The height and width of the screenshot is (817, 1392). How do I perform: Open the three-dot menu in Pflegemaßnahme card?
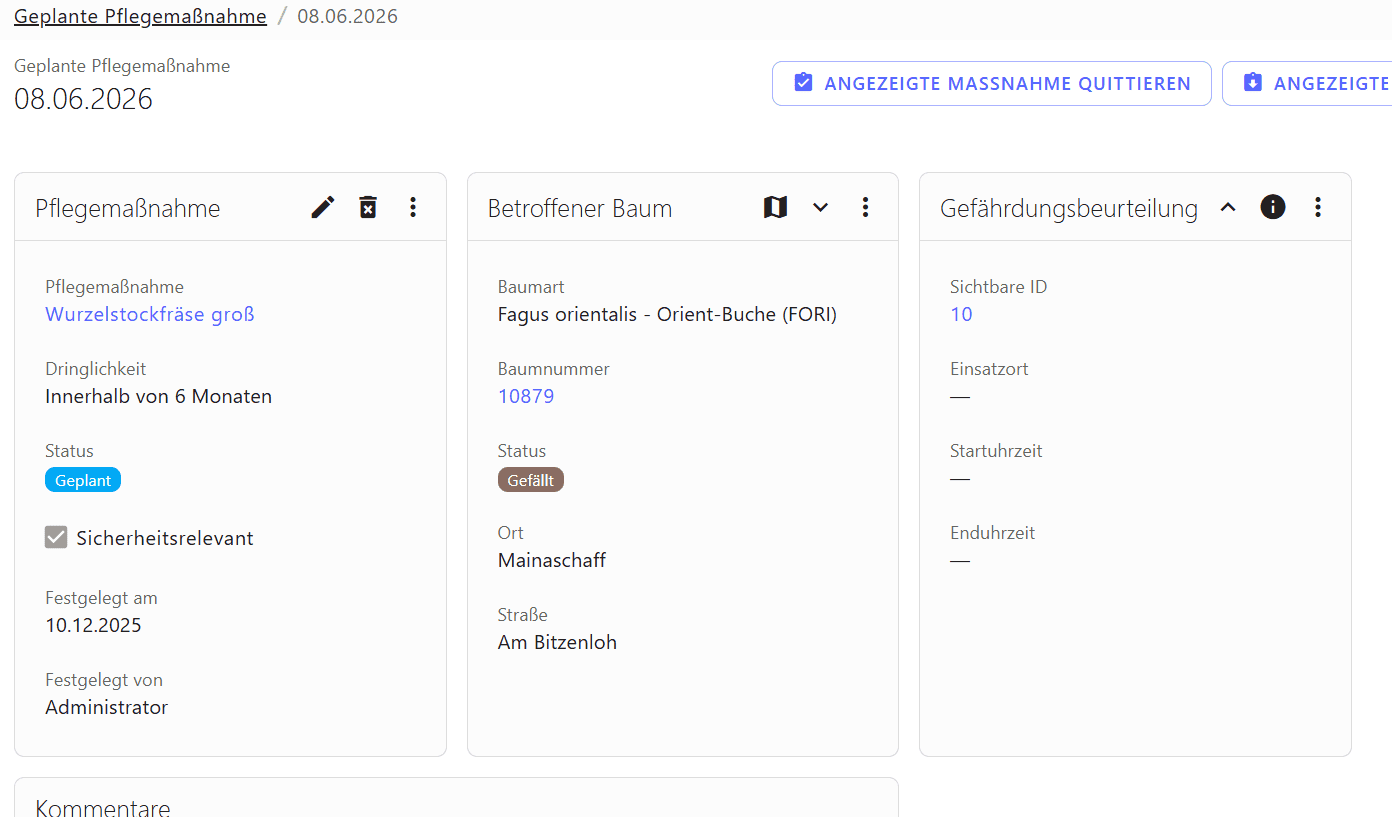(x=413, y=207)
